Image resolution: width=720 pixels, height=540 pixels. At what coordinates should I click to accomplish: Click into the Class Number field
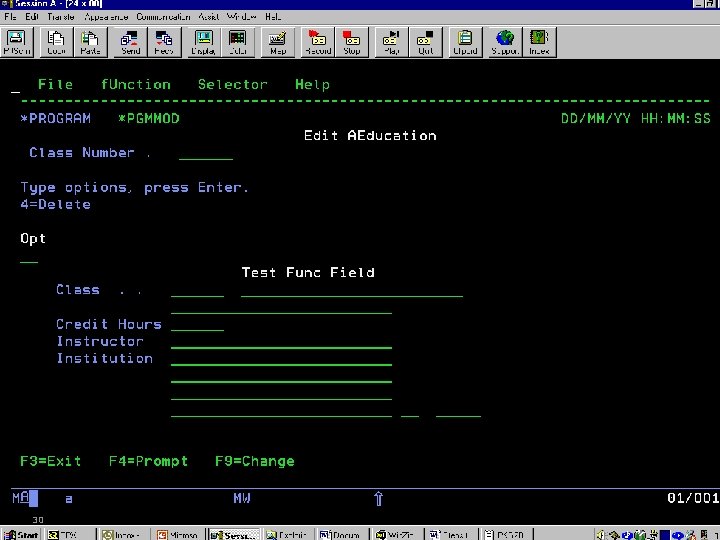[x=206, y=153]
